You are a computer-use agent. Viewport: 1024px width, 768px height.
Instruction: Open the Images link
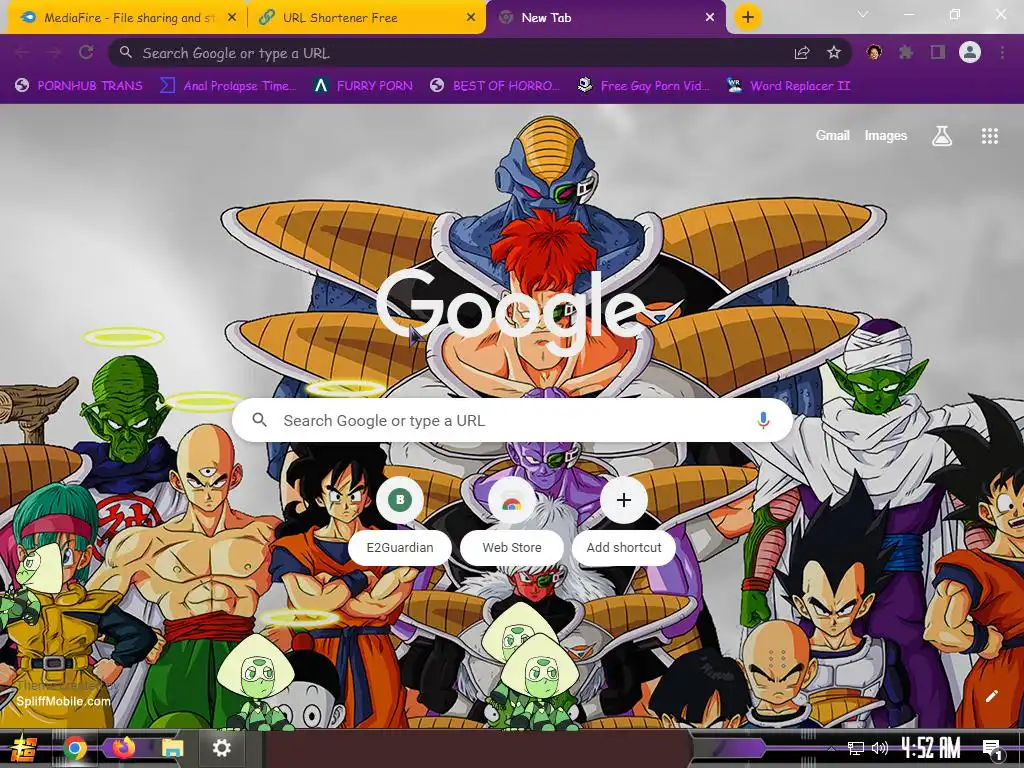[x=886, y=136]
